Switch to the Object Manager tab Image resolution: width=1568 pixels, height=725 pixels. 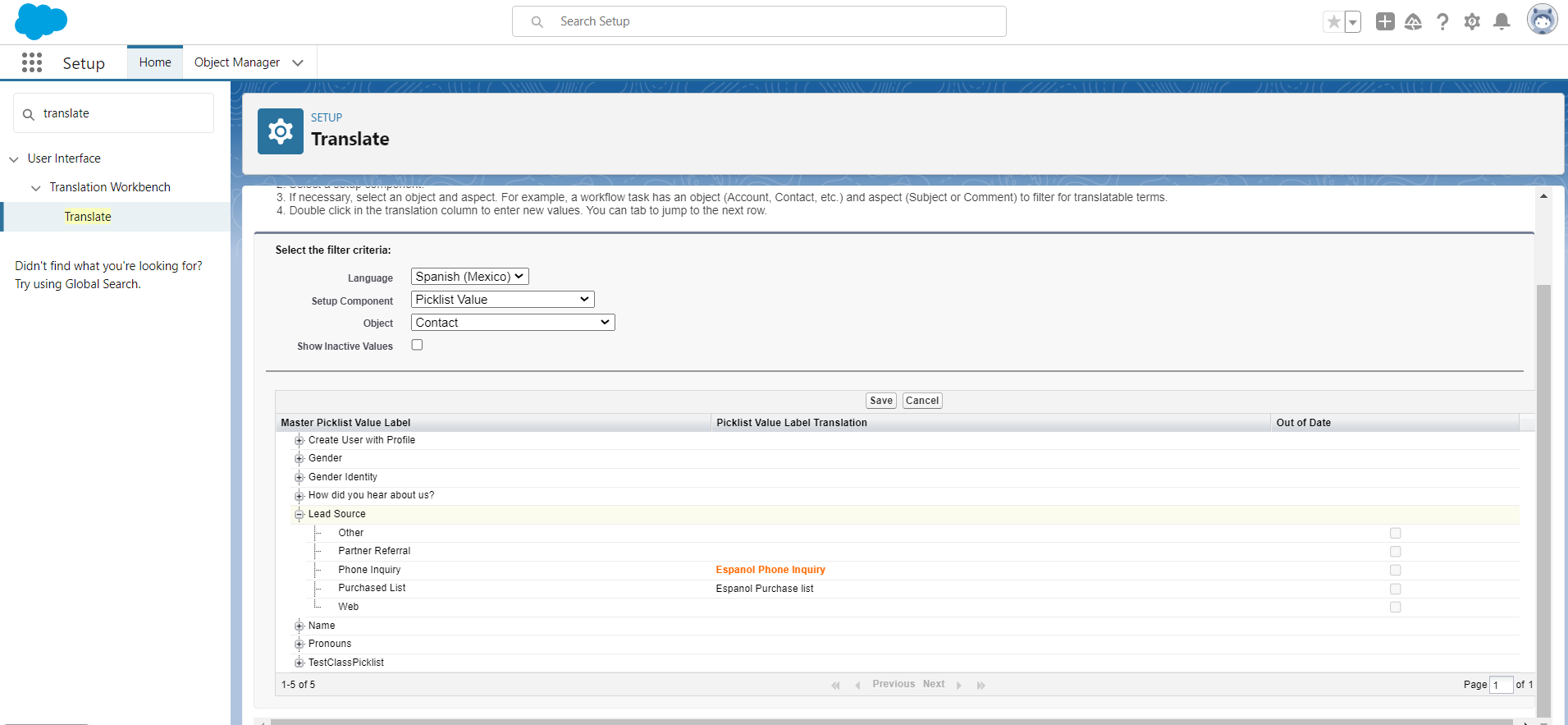coord(237,62)
